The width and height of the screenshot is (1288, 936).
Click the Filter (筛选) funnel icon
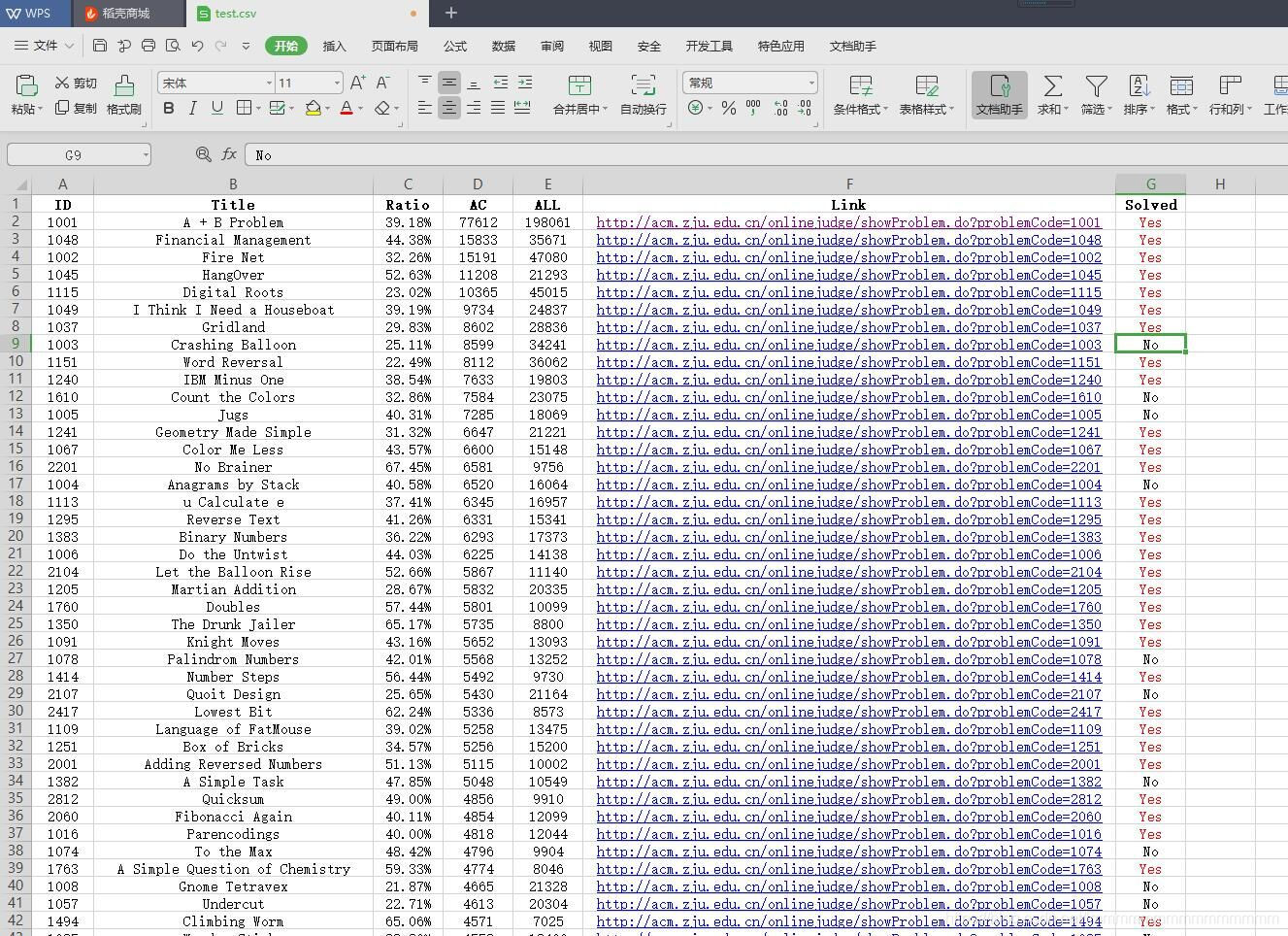pyautogui.click(x=1097, y=85)
